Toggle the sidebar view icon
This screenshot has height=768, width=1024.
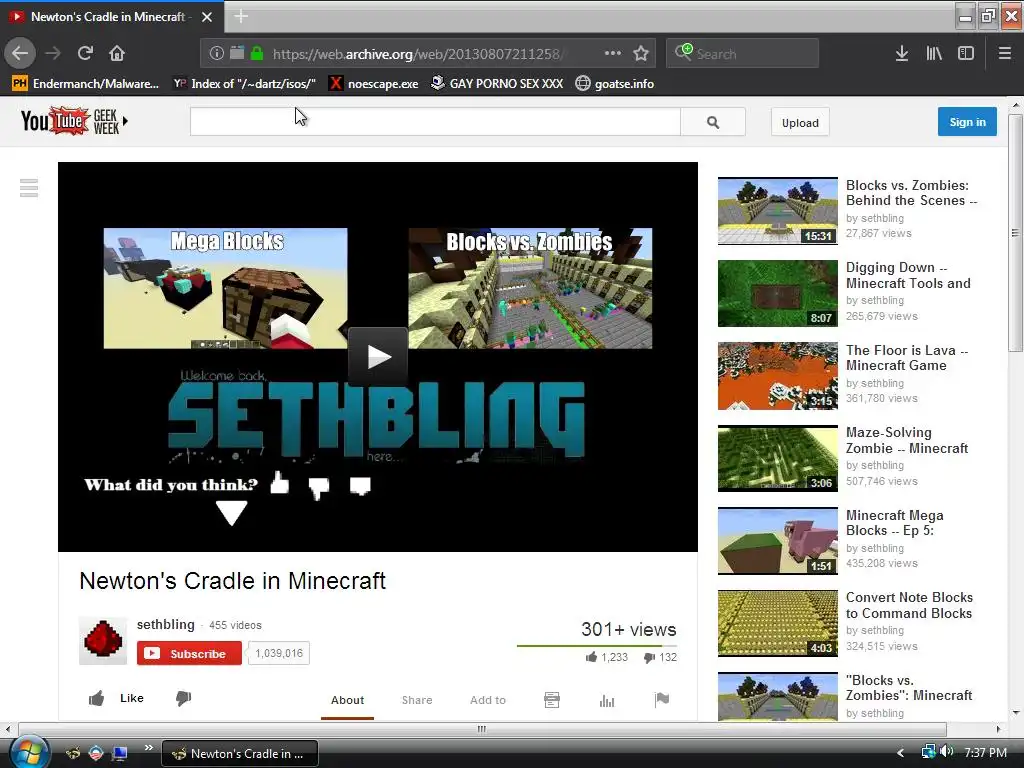coord(966,53)
